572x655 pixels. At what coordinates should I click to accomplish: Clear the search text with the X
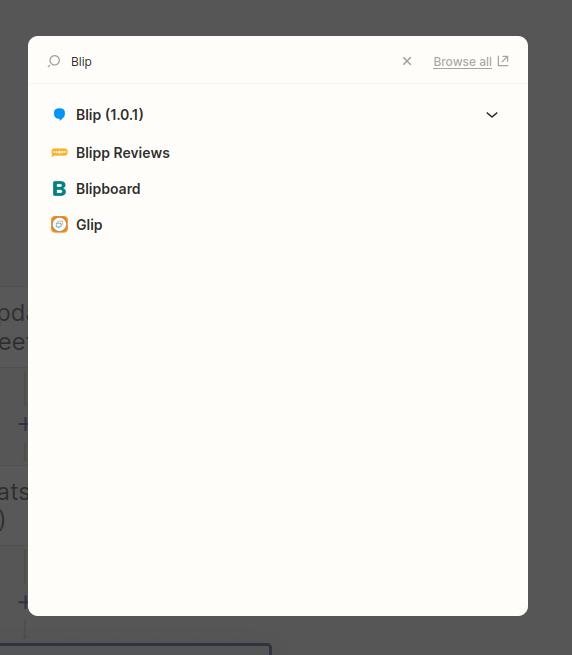click(407, 61)
